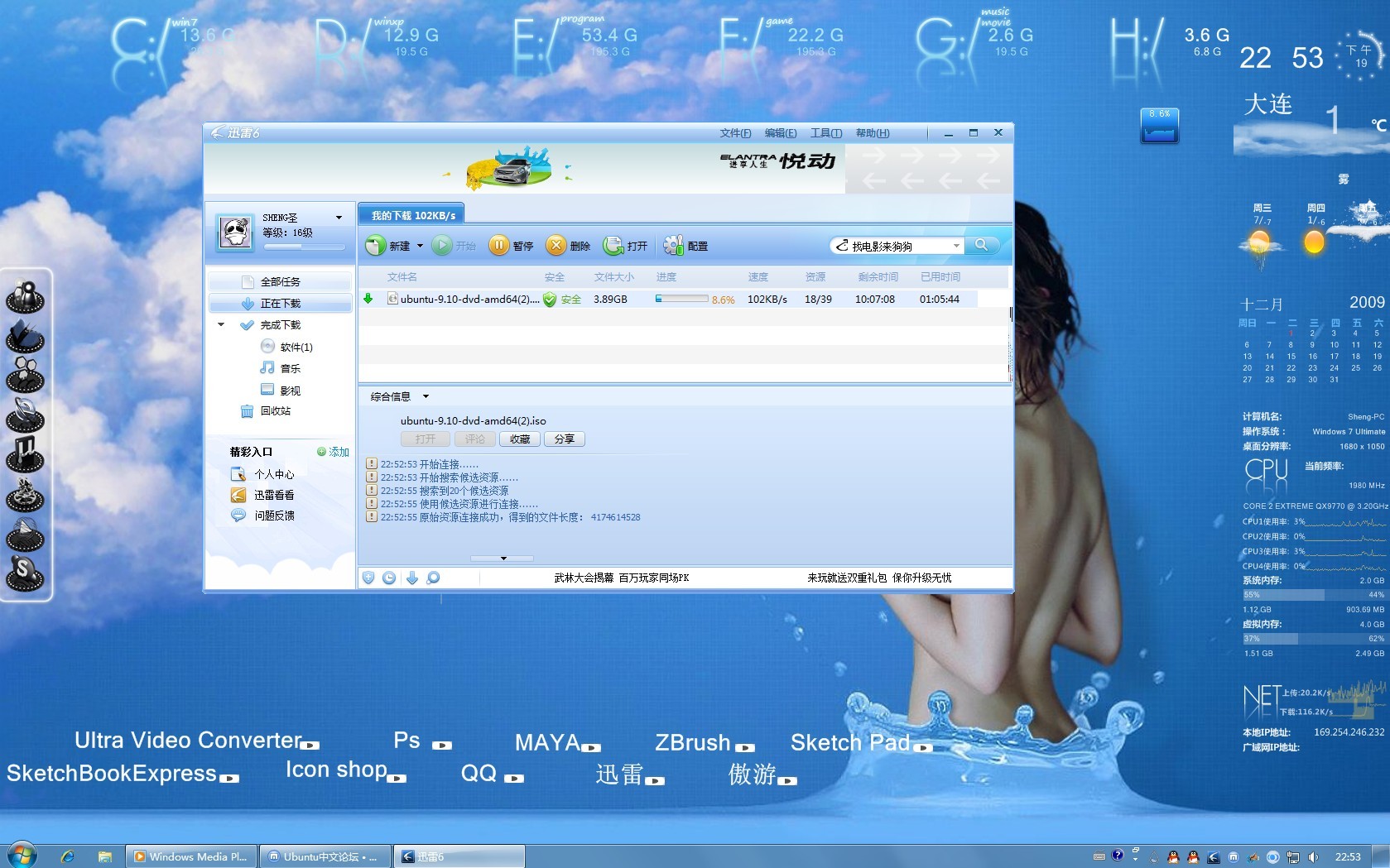The width and height of the screenshot is (1390, 868).
Task: Click the download arrow status bar icon
Action: (x=412, y=578)
